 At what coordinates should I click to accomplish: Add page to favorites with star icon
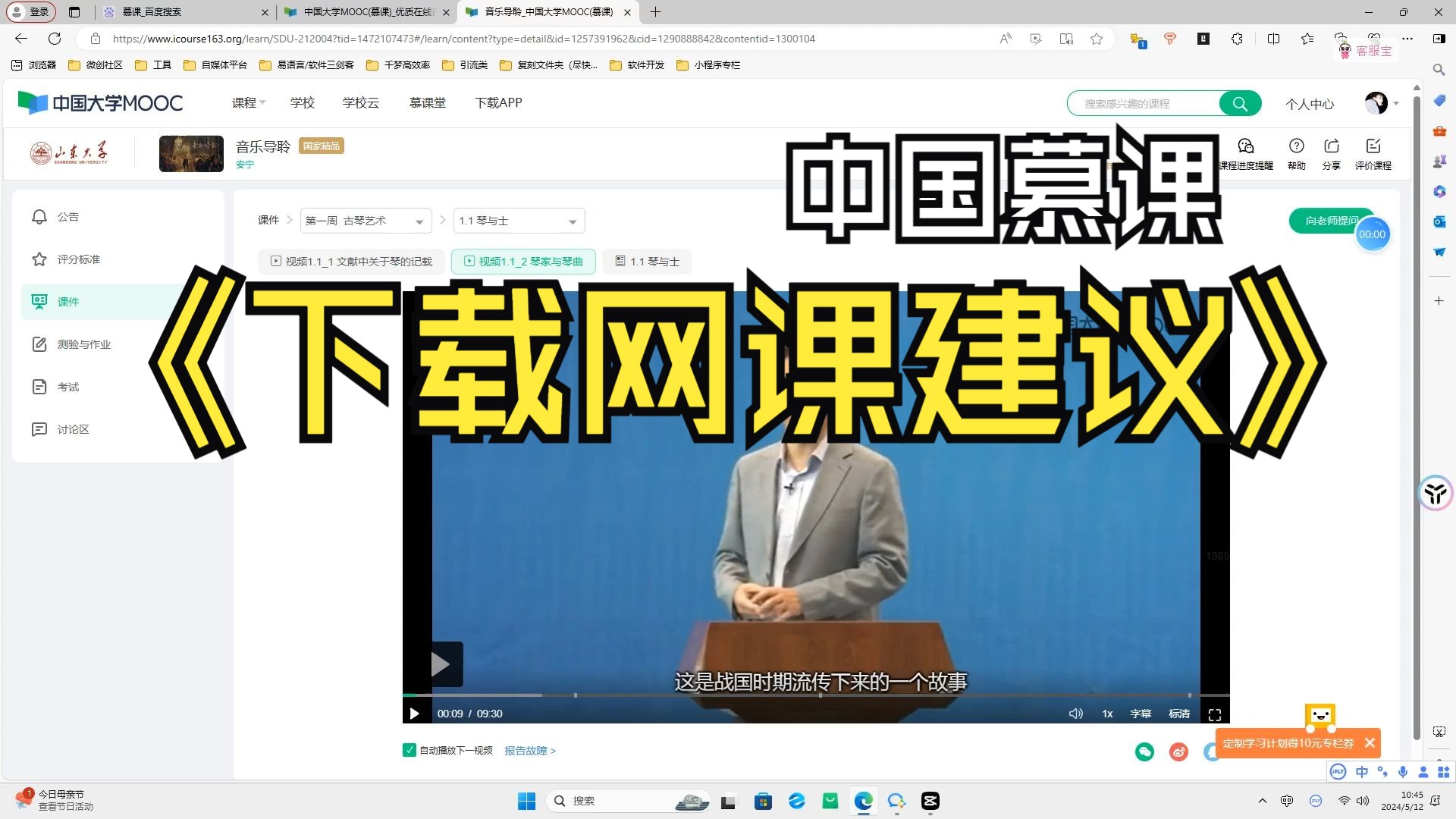(x=1097, y=39)
